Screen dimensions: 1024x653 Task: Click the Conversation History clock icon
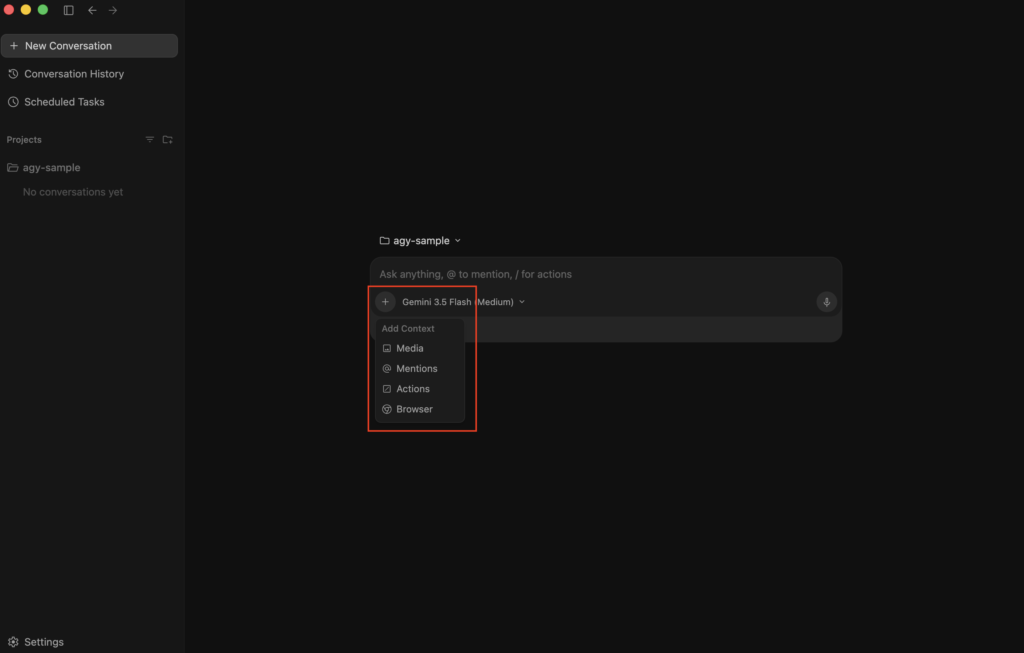click(13, 74)
